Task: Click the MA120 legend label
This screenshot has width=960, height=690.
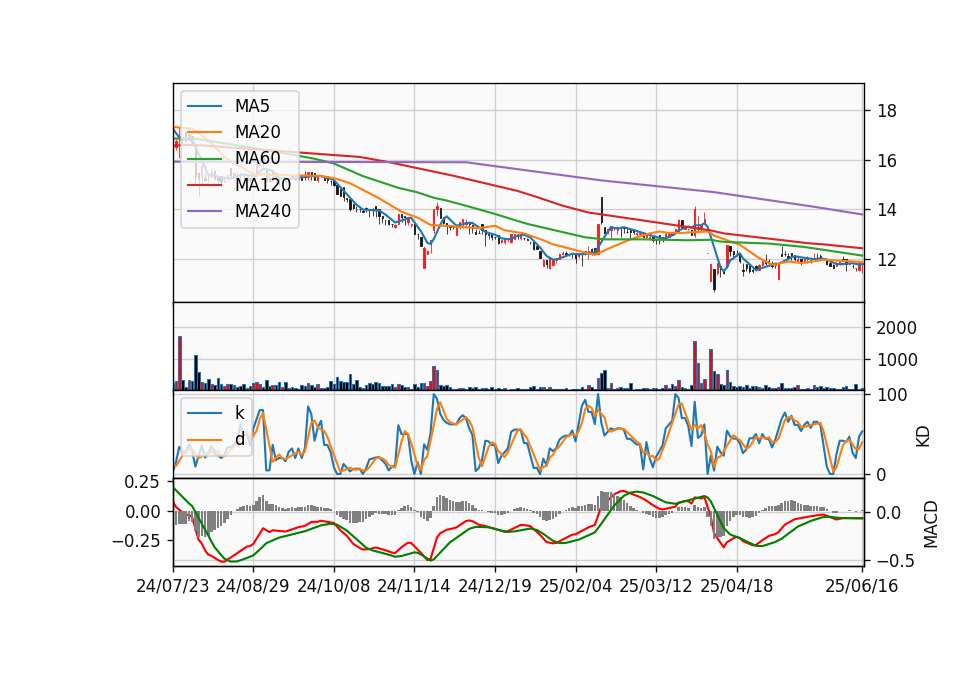Action: click(x=263, y=184)
